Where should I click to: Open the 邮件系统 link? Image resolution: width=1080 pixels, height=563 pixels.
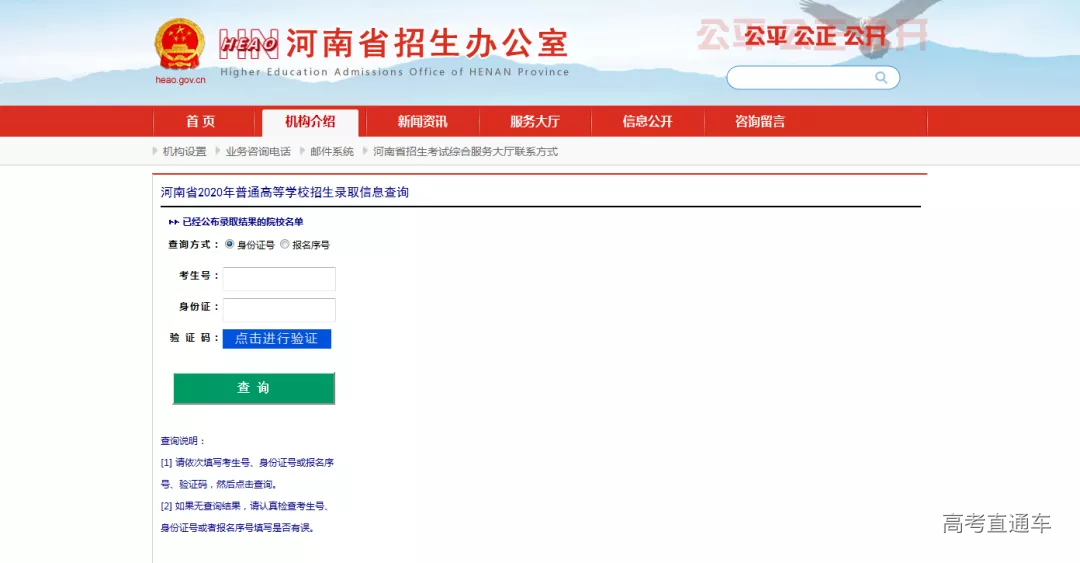point(332,152)
